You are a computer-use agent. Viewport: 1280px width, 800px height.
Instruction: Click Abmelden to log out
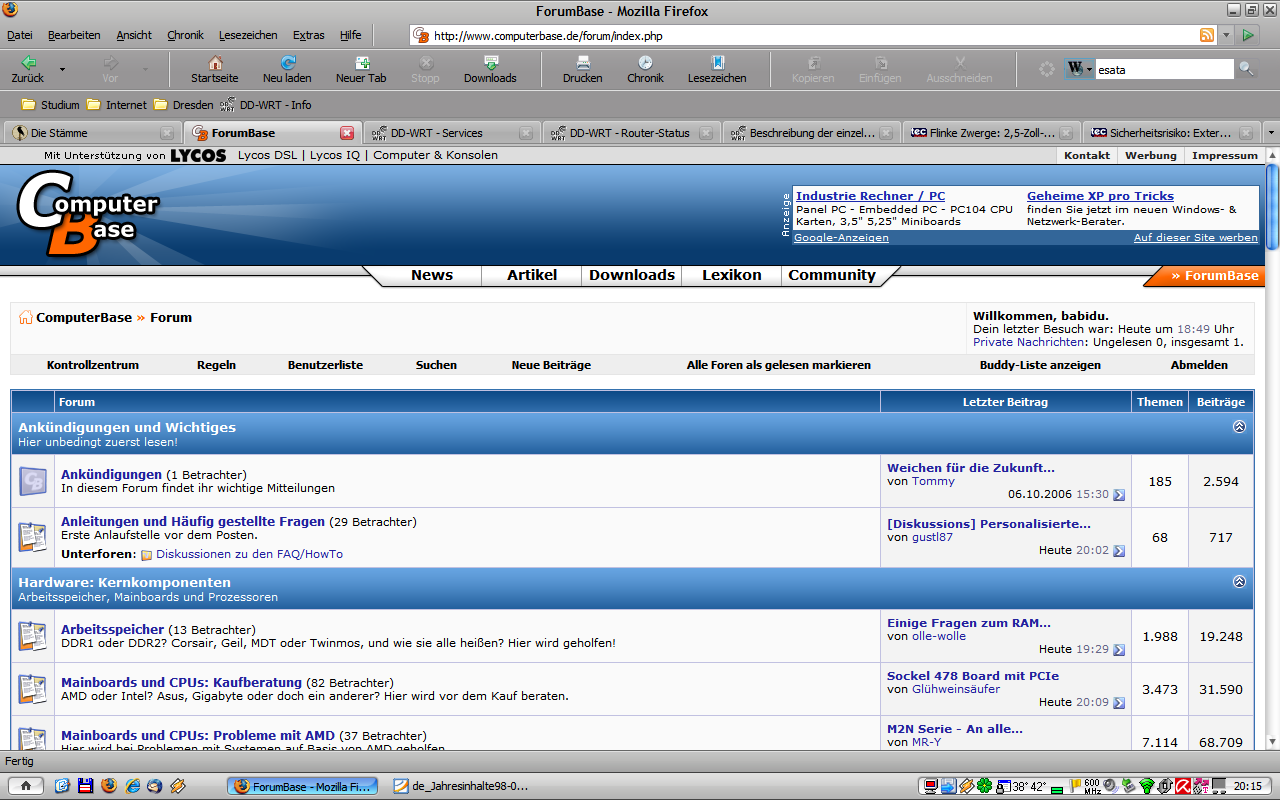[x=1199, y=365]
